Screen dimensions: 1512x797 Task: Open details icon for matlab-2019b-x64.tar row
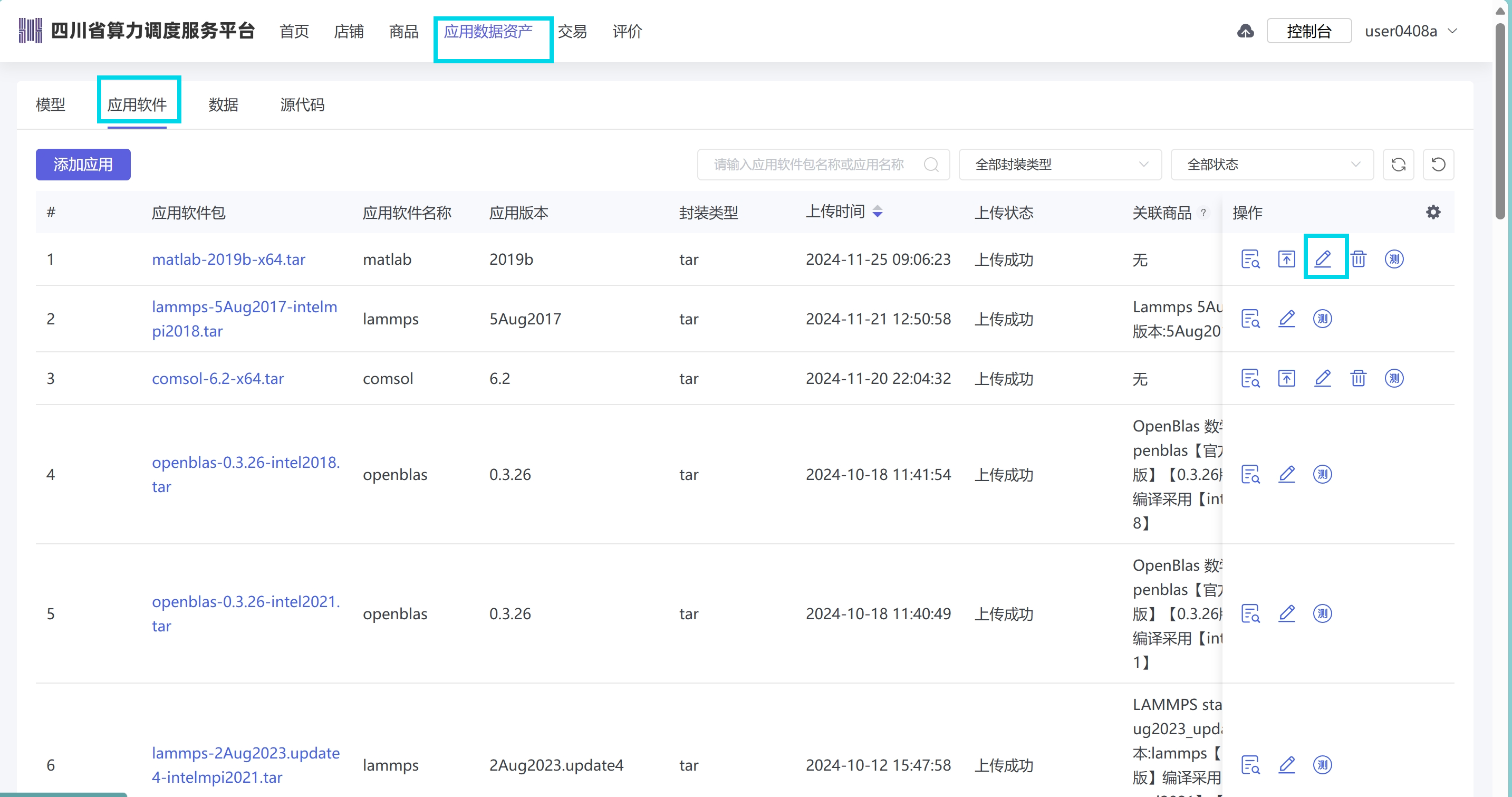coord(1250,259)
